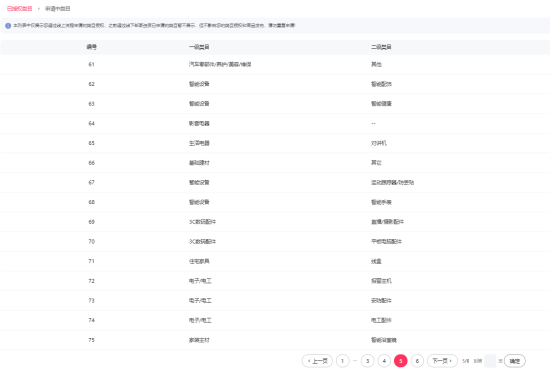Click the highlighted current page 5
The width and height of the screenshot is (550, 374).
[x=401, y=361]
